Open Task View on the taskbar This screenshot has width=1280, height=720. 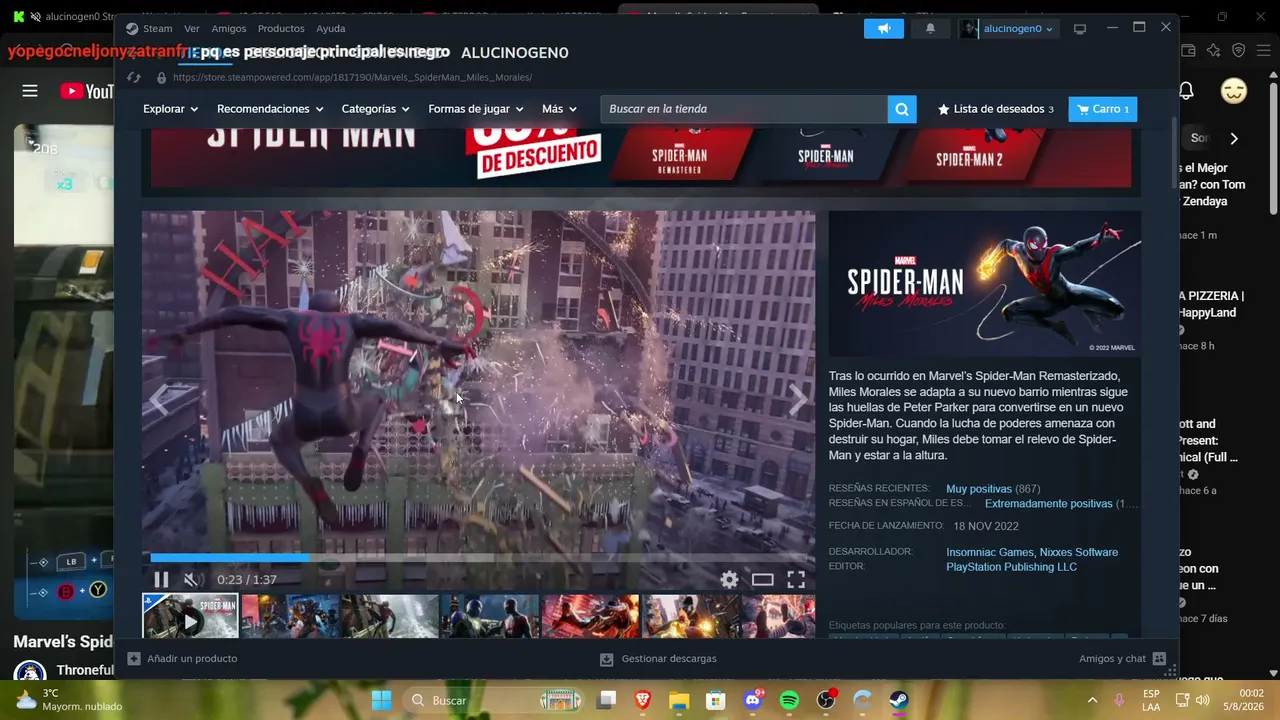coord(607,700)
